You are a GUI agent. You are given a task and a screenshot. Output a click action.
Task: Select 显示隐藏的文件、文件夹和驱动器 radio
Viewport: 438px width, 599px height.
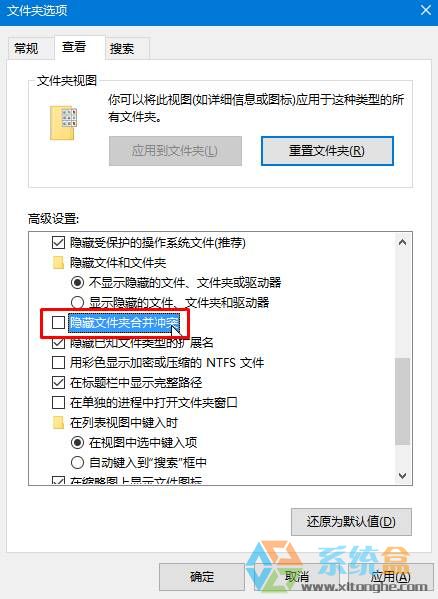(x=77, y=303)
